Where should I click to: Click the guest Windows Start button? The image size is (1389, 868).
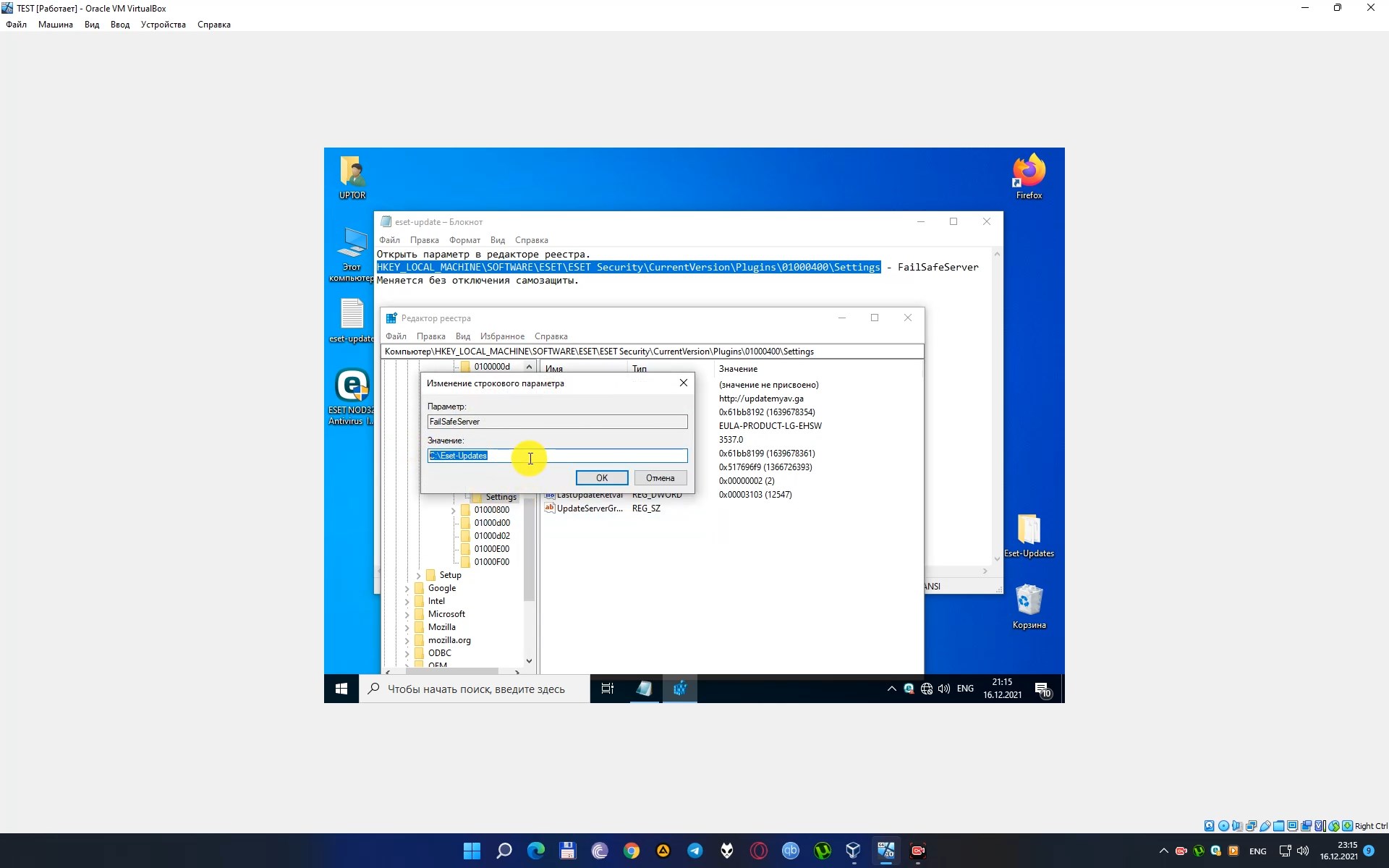tap(341, 689)
